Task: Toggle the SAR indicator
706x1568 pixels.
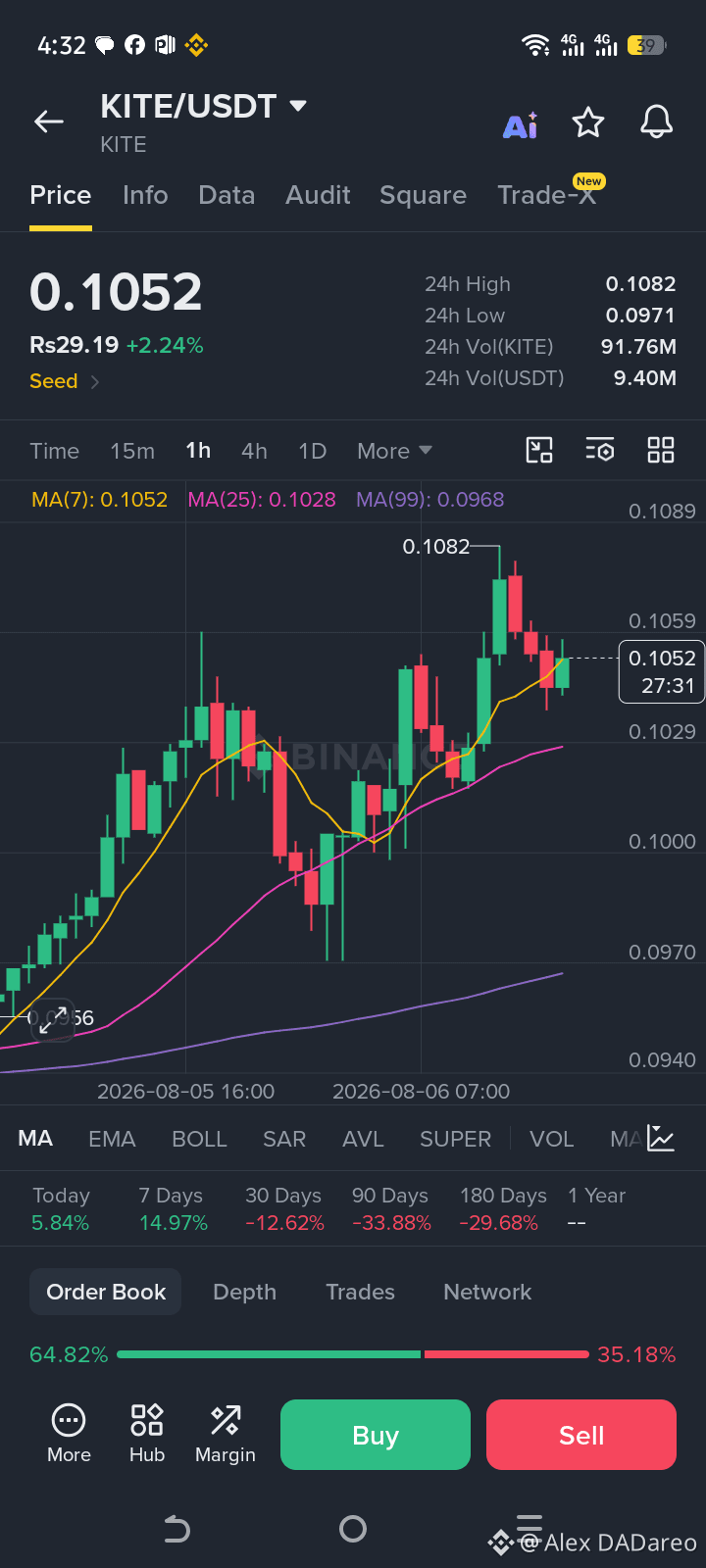Action: click(284, 1139)
